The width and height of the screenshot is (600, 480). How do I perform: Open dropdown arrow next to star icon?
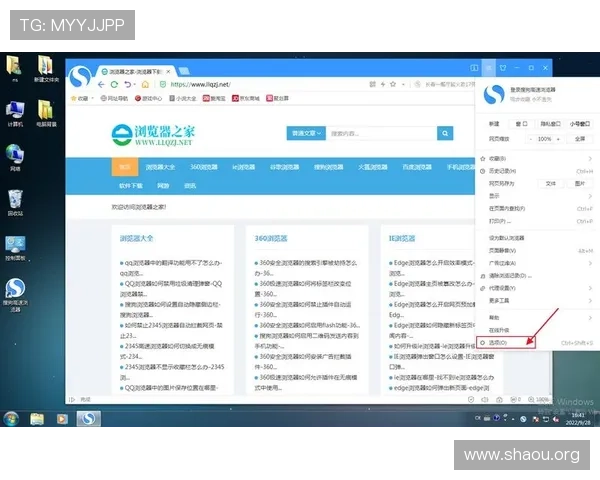tap(403, 85)
